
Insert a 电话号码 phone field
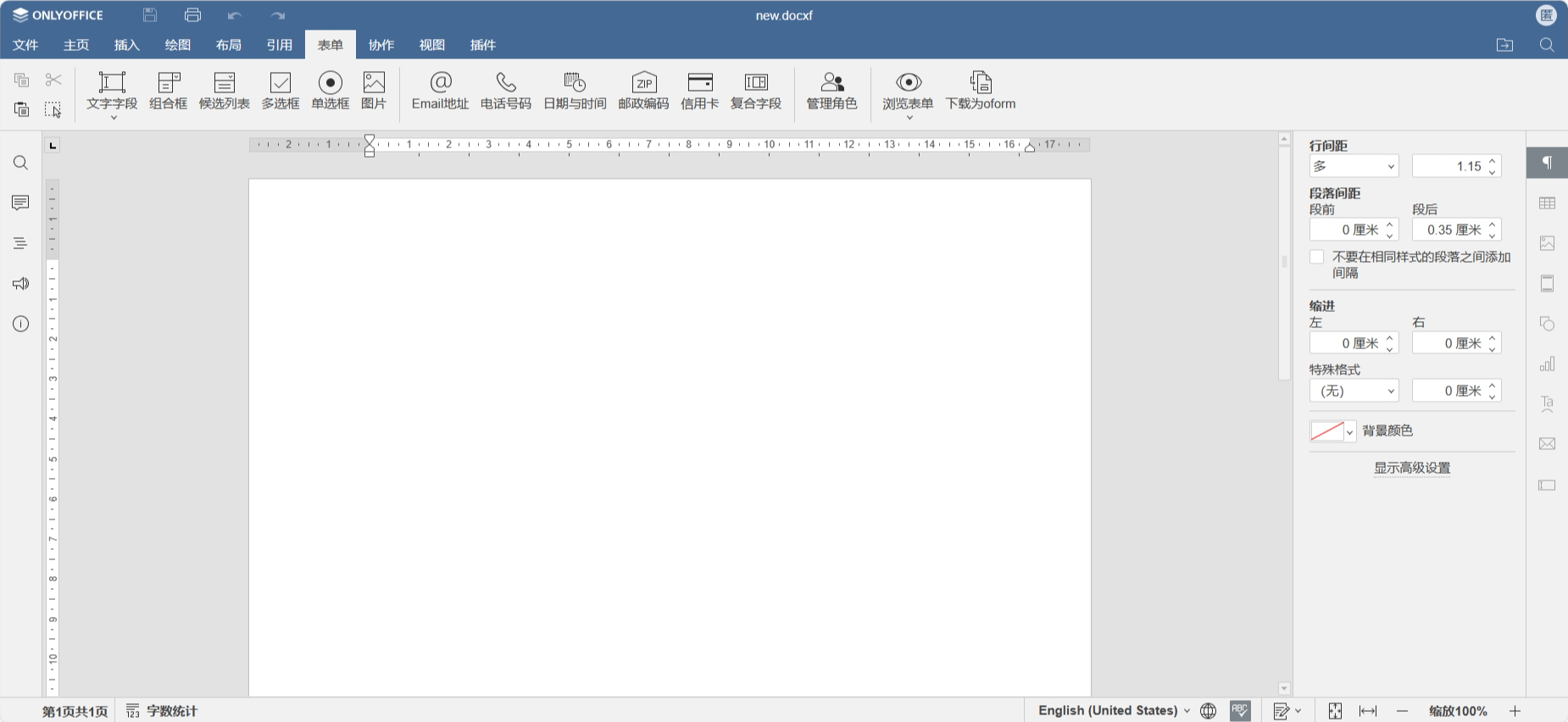coord(506,91)
